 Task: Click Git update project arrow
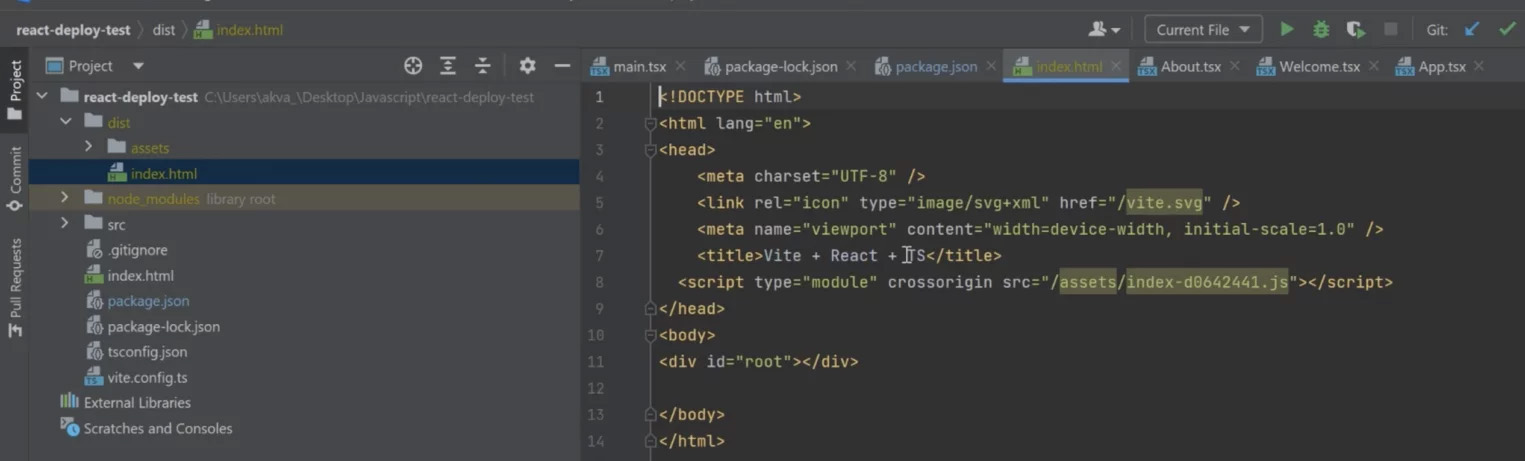tap(1472, 30)
